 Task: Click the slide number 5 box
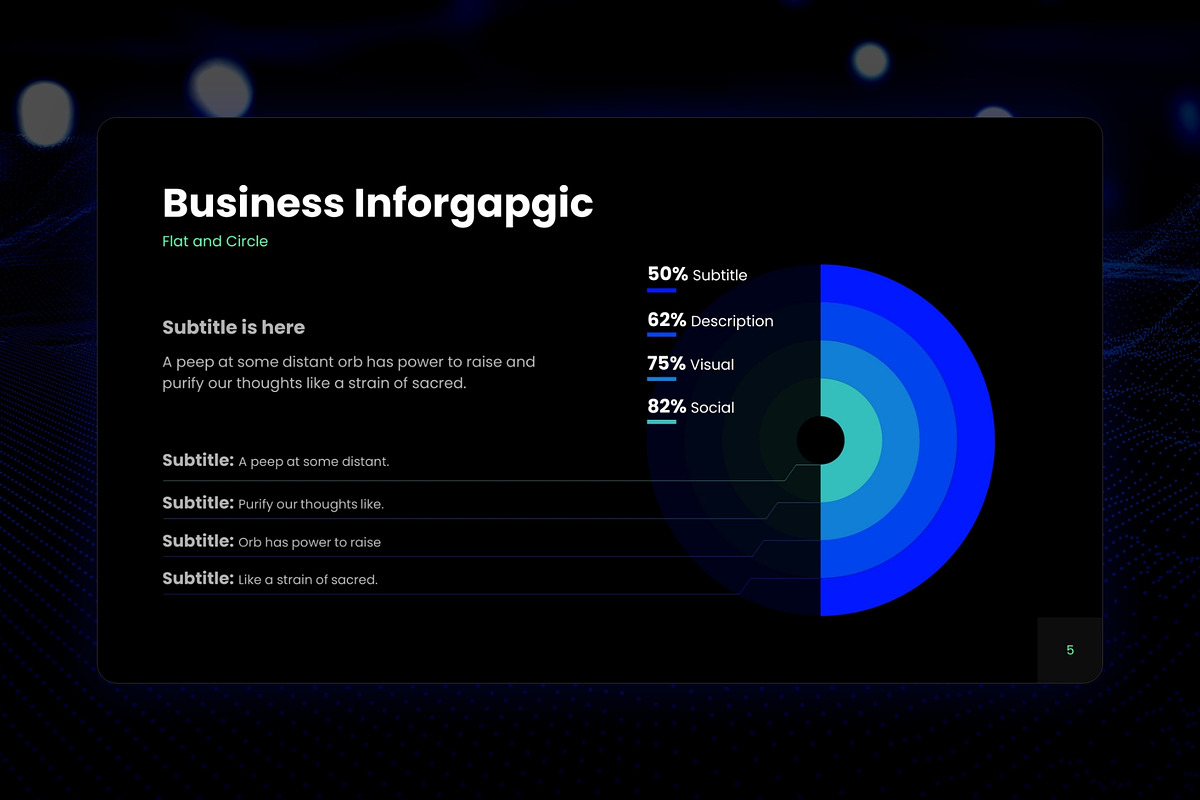click(x=1070, y=650)
